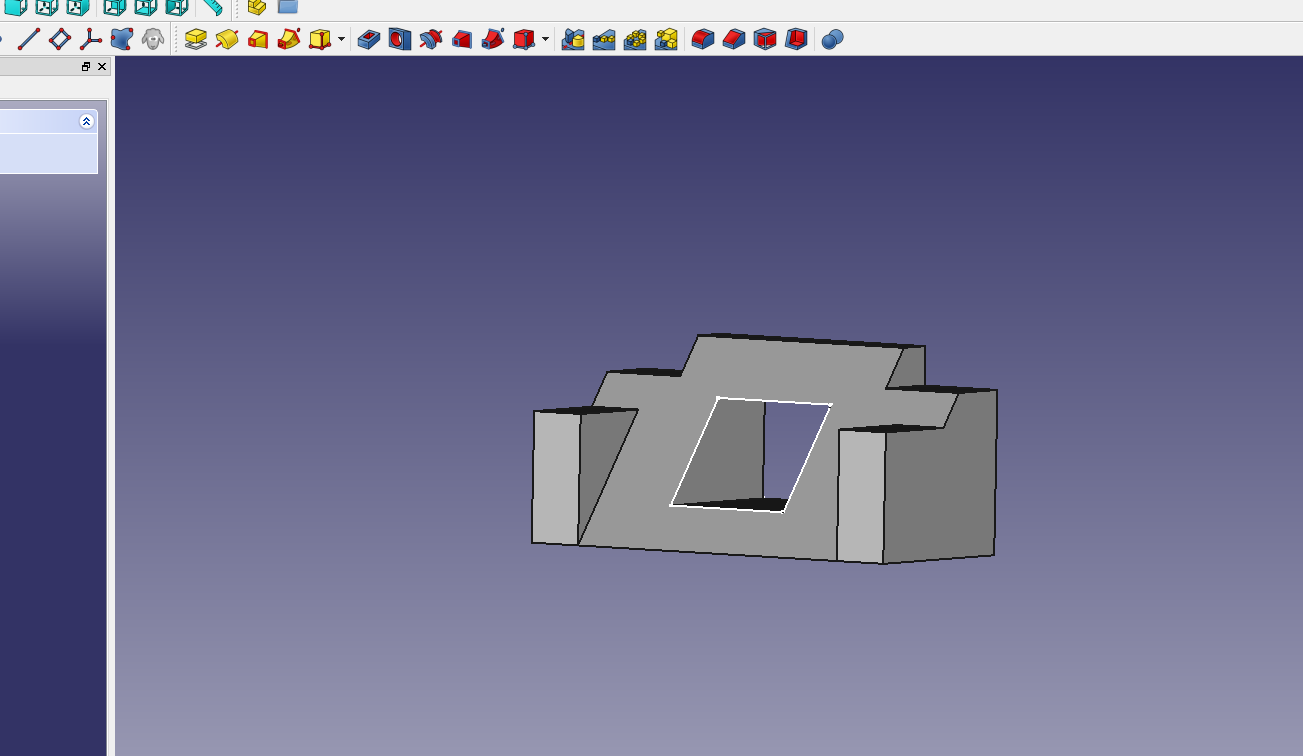1303x756 pixels.
Task: Select the Linear Pattern tool
Action: [604, 40]
